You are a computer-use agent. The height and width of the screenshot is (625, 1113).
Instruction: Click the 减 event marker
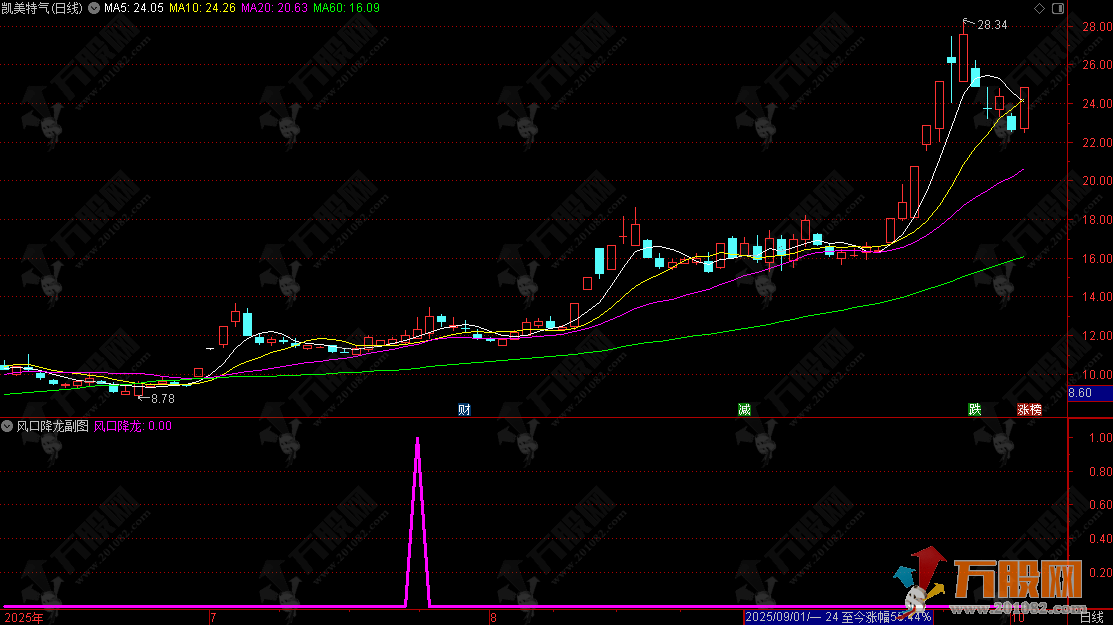click(744, 409)
